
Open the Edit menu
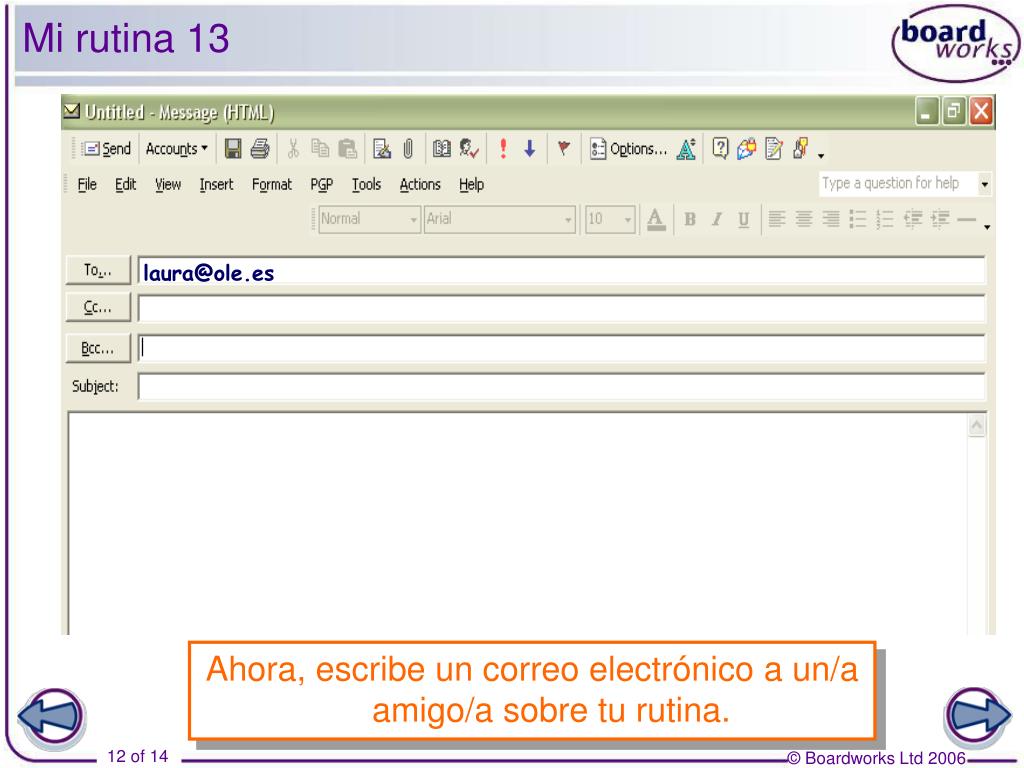pyautogui.click(x=125, y=185)
